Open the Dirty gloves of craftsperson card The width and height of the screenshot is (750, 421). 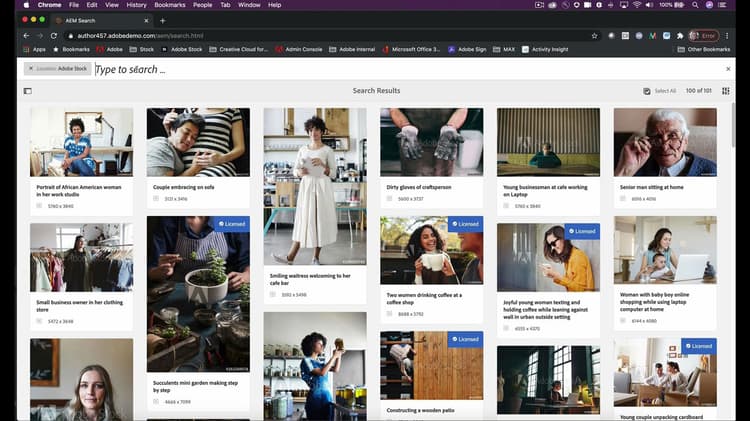[431, 142]
